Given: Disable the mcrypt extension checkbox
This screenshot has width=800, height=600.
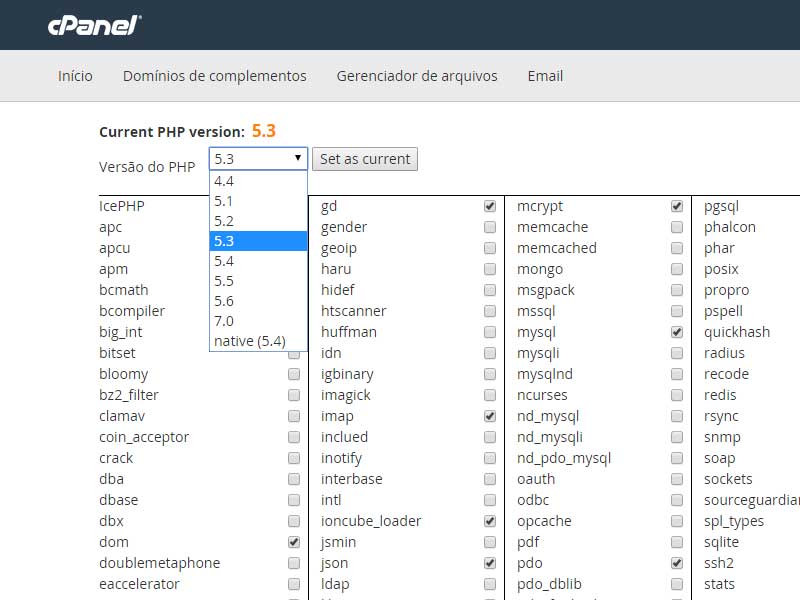Looking at the screenshot, I should pyautogui.click(x=677, y=206).
